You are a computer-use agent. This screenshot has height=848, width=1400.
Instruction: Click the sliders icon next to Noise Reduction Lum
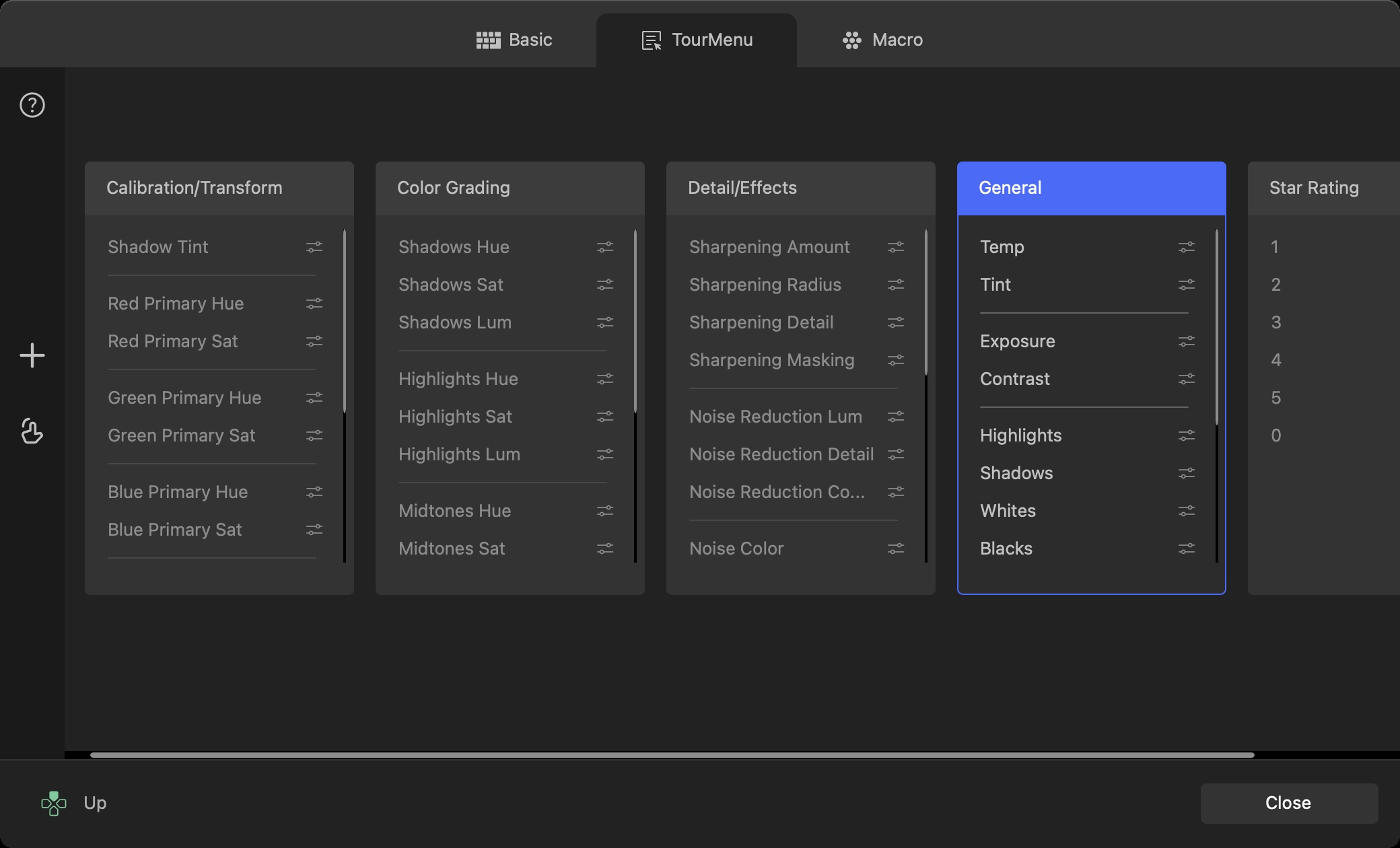(896, 417)
